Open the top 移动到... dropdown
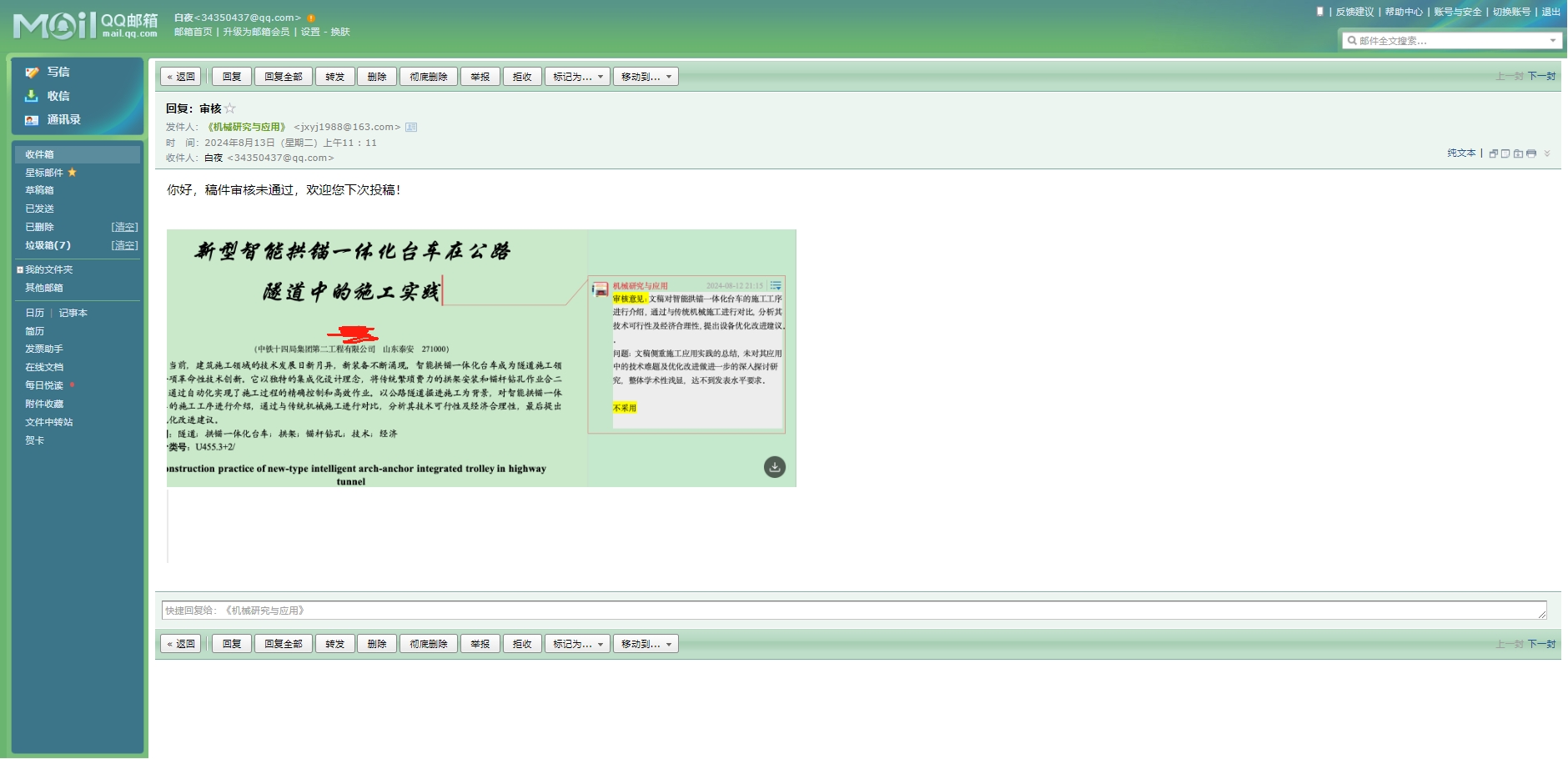Image resolution: width=1568 pixels, height=759 pixels. (646, 77)
